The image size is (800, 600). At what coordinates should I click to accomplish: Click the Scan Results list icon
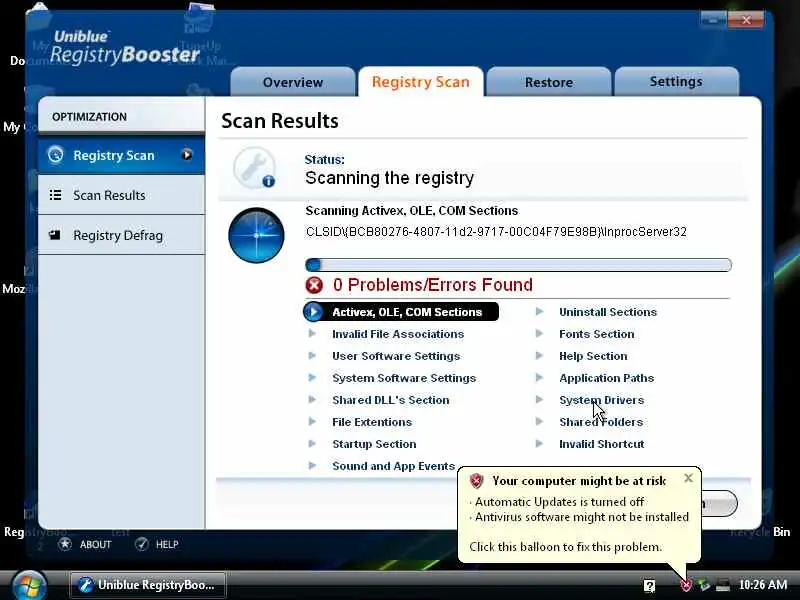tap(56, 195)
